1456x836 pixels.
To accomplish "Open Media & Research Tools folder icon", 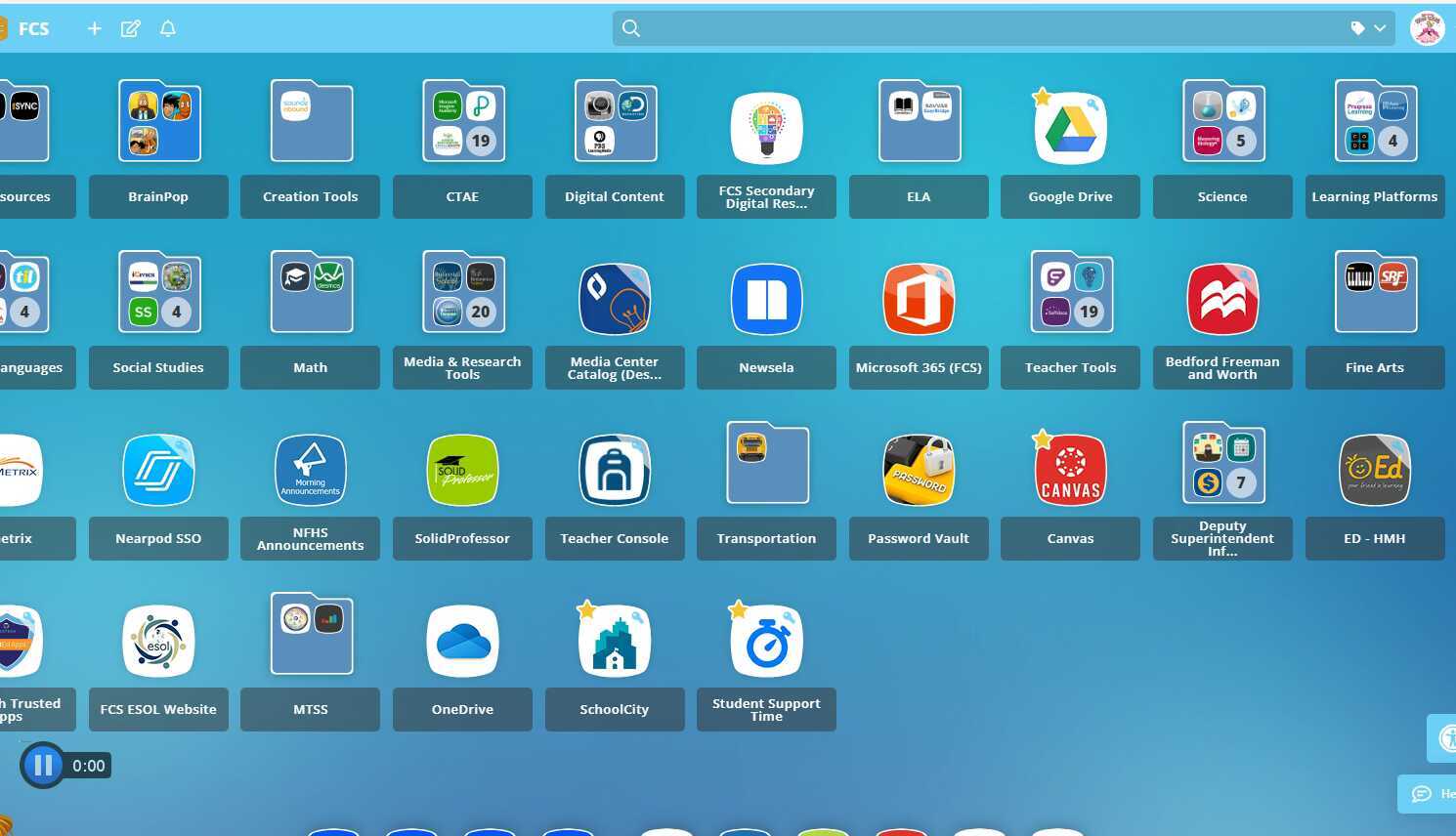I will pyautogui.click(x=463, y=292).
